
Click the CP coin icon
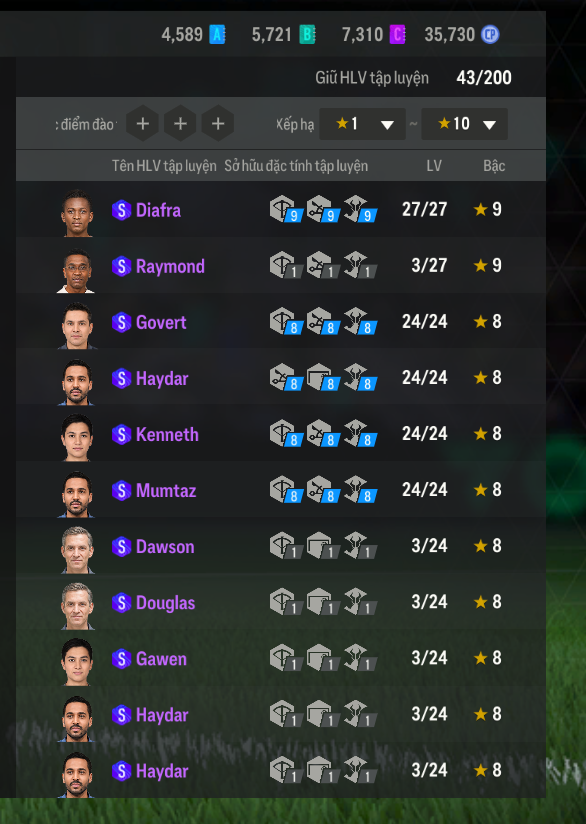tap(490, 35)
